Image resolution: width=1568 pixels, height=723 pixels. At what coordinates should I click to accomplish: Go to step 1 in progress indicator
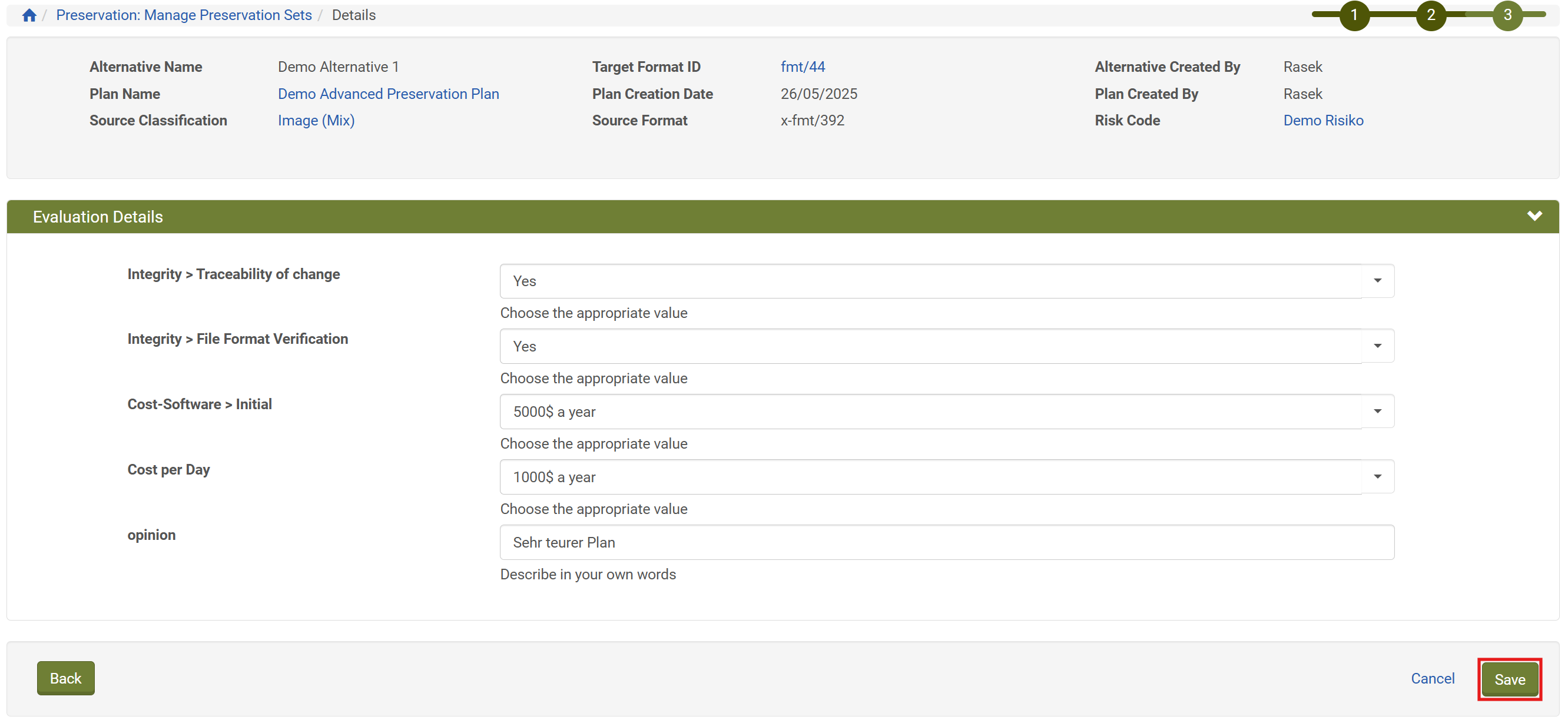click(x=1354, y=15)
